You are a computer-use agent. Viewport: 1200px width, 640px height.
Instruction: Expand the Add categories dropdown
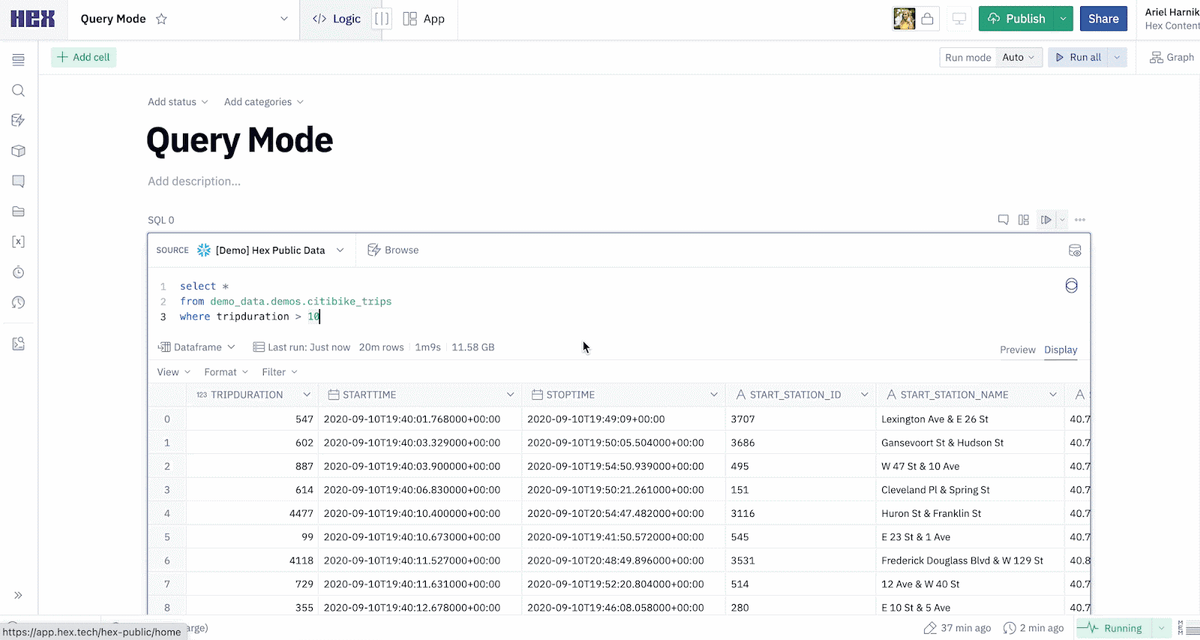tap(263, 102)
